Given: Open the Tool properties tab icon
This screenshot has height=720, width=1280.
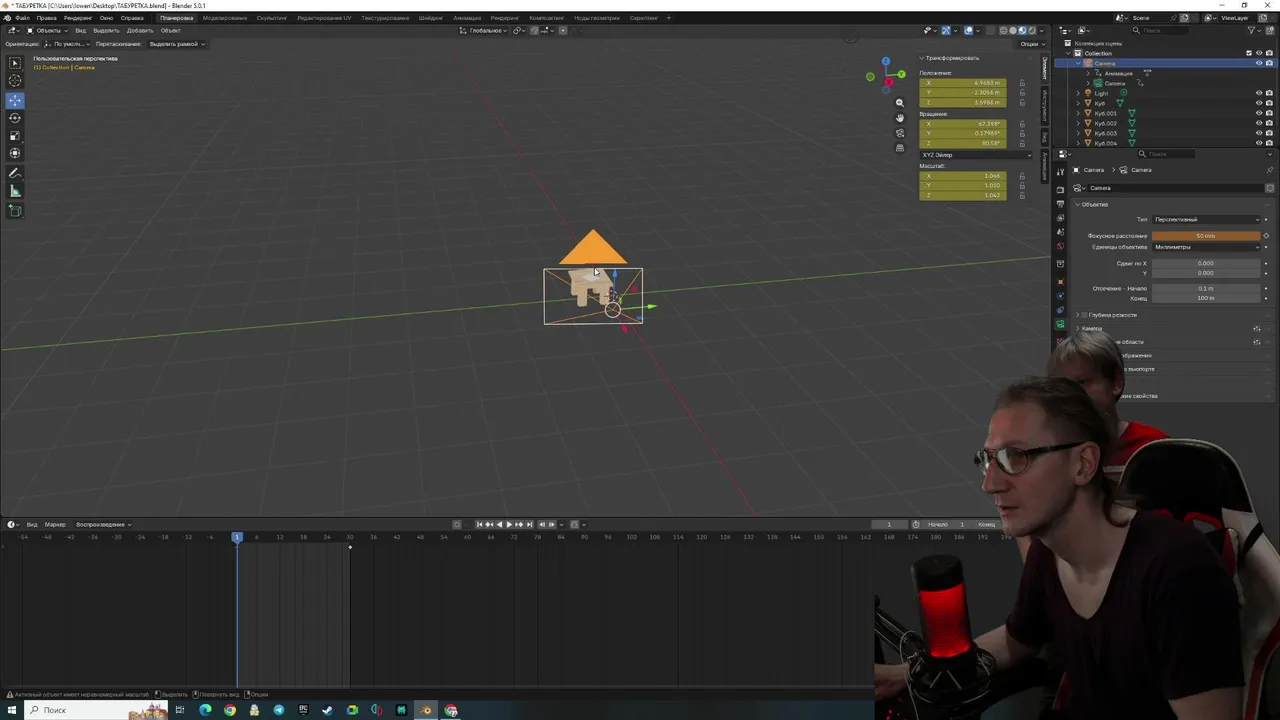Looking at the screenshot, I should click(1061, 171).
